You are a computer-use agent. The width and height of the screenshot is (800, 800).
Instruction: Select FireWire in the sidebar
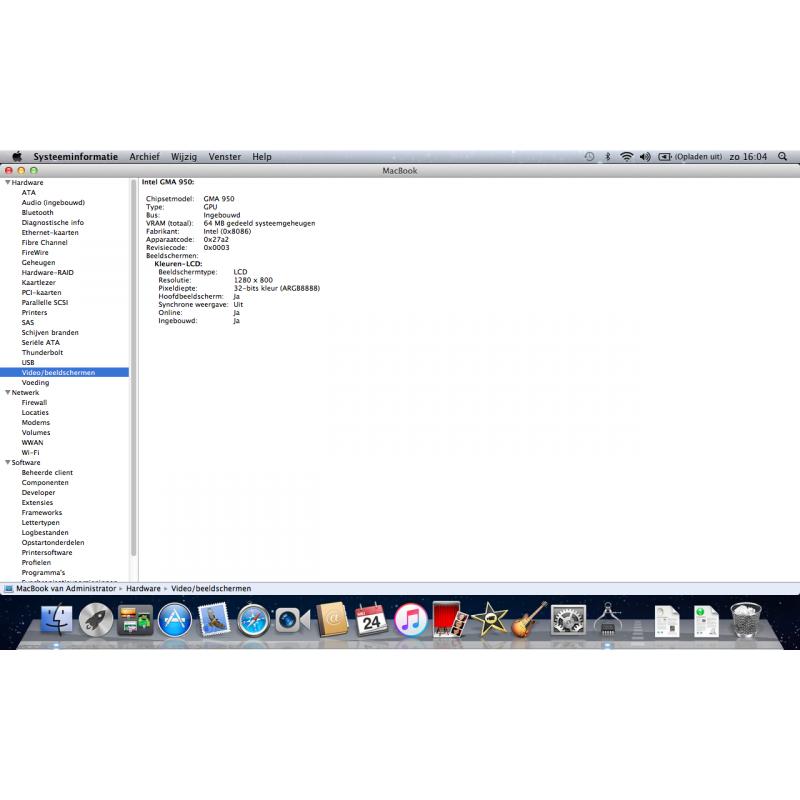point(35,253)
